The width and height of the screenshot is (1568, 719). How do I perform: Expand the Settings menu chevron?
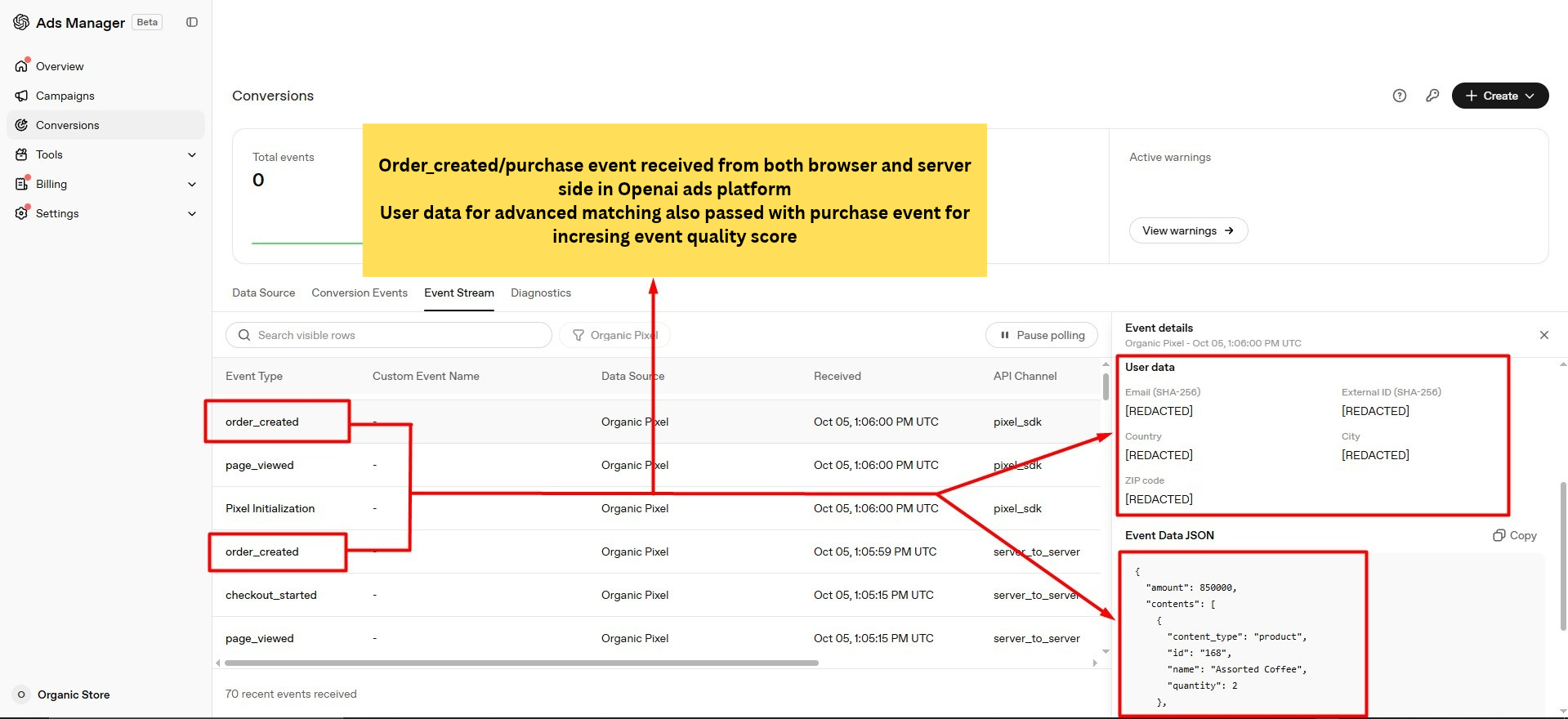(x=192, y=213)
